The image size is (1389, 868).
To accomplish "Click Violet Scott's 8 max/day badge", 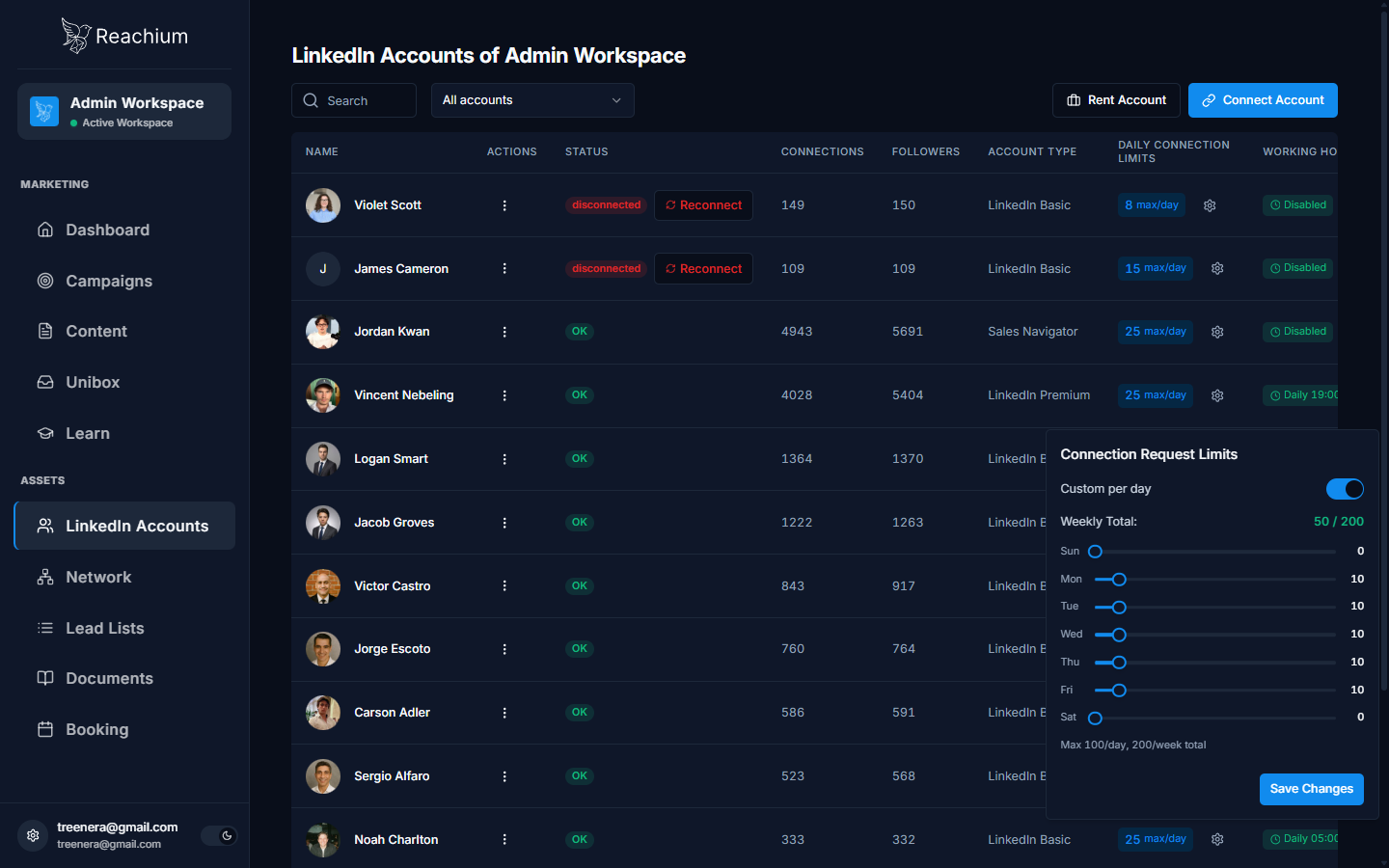I will click(x=1152, y=205).
